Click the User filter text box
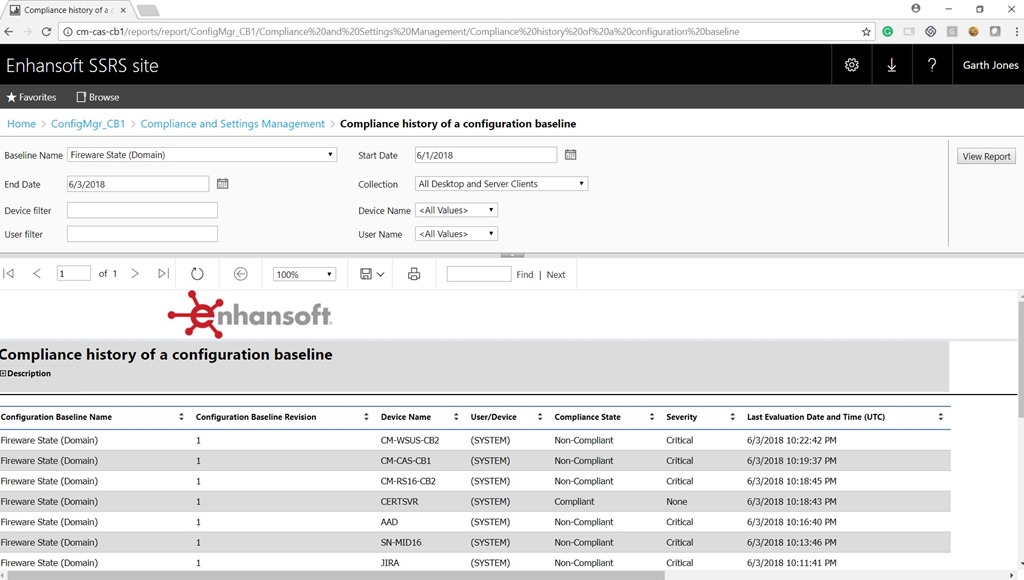1024x580 pixels. pos(142,234)
